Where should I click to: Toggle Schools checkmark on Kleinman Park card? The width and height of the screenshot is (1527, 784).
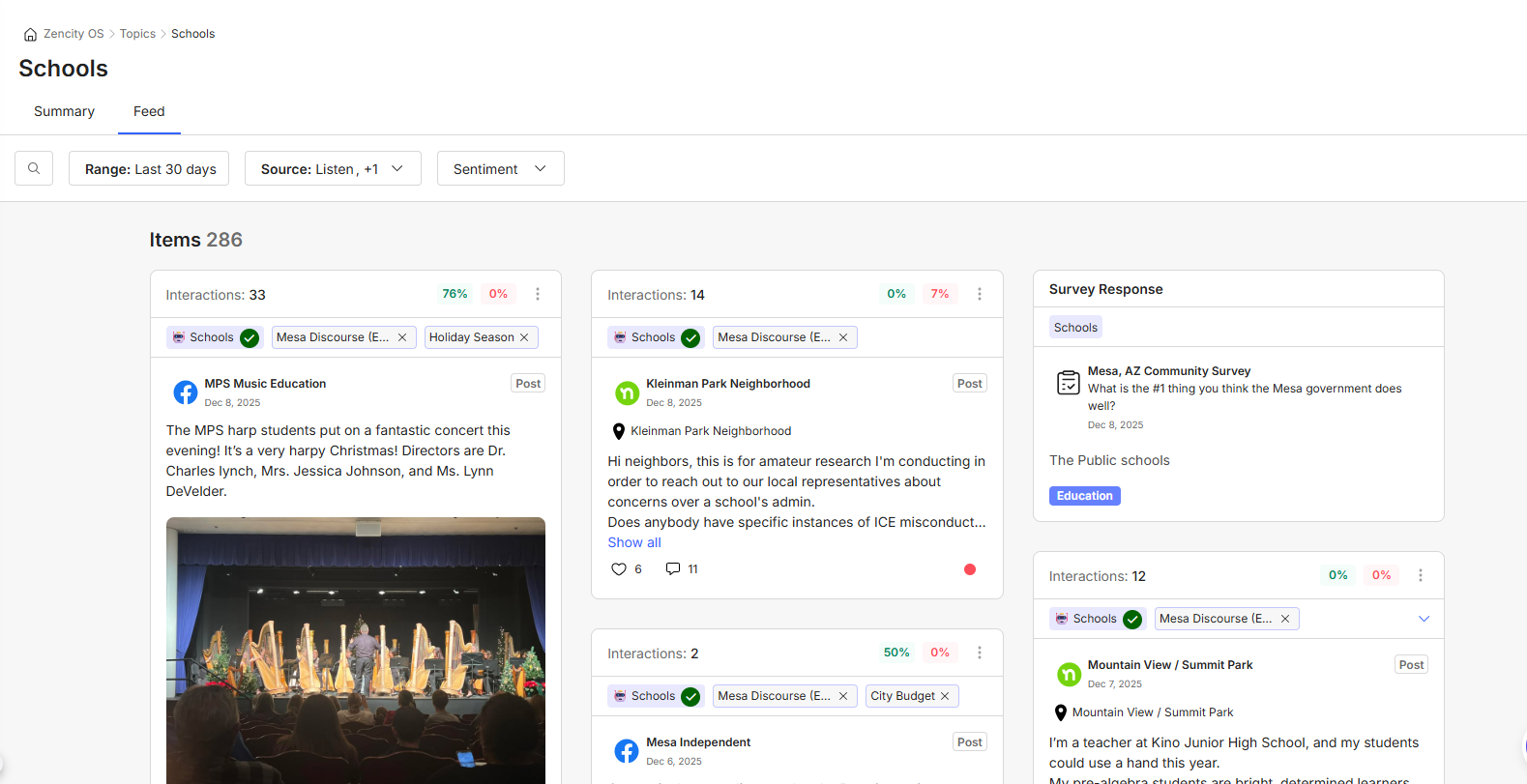pos(690,337)
